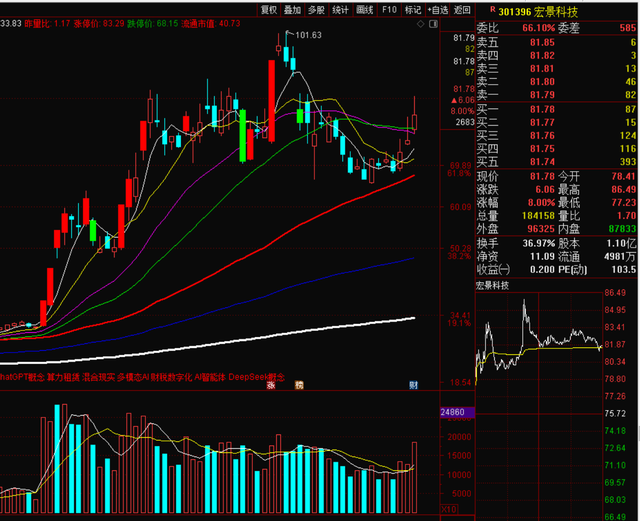This screenshot has width=640, height=521.
Task: Click 宏景科技 intraday chart title
Action: (492, 285)
